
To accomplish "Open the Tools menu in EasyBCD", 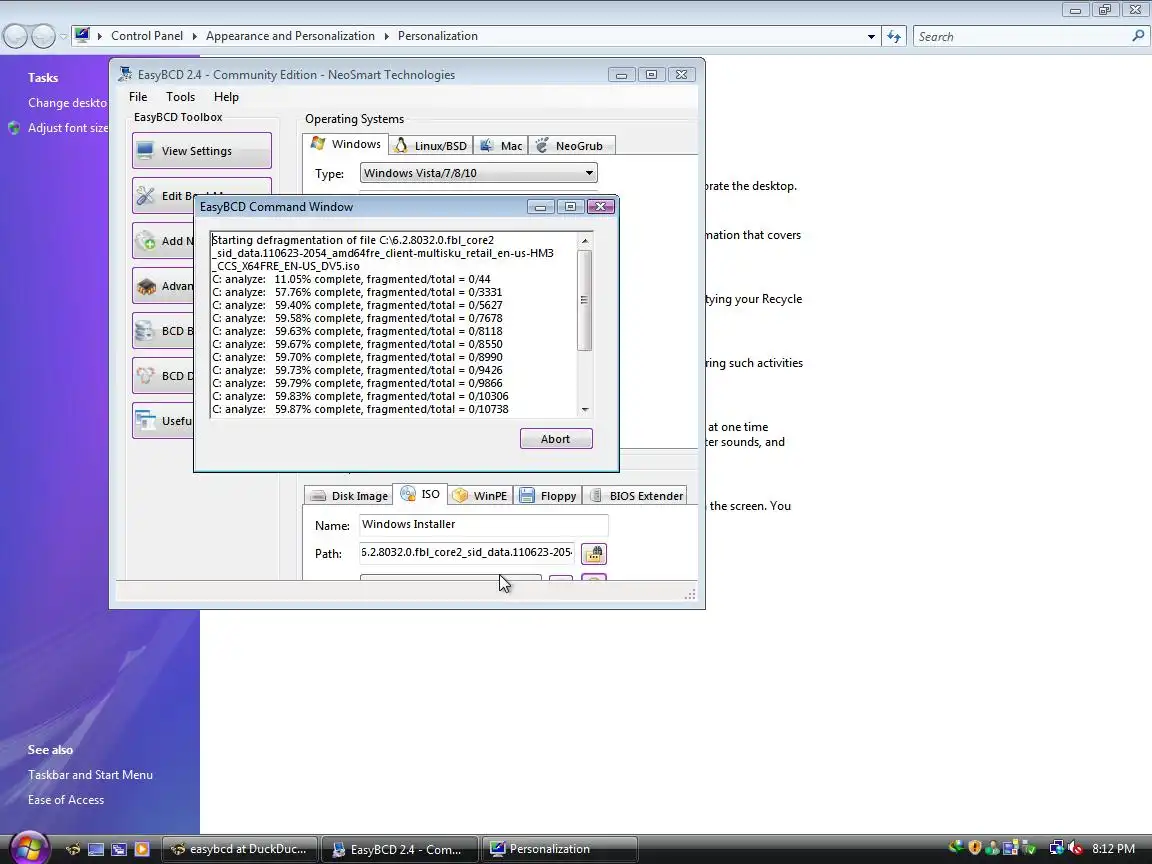I will pos(181,97).
